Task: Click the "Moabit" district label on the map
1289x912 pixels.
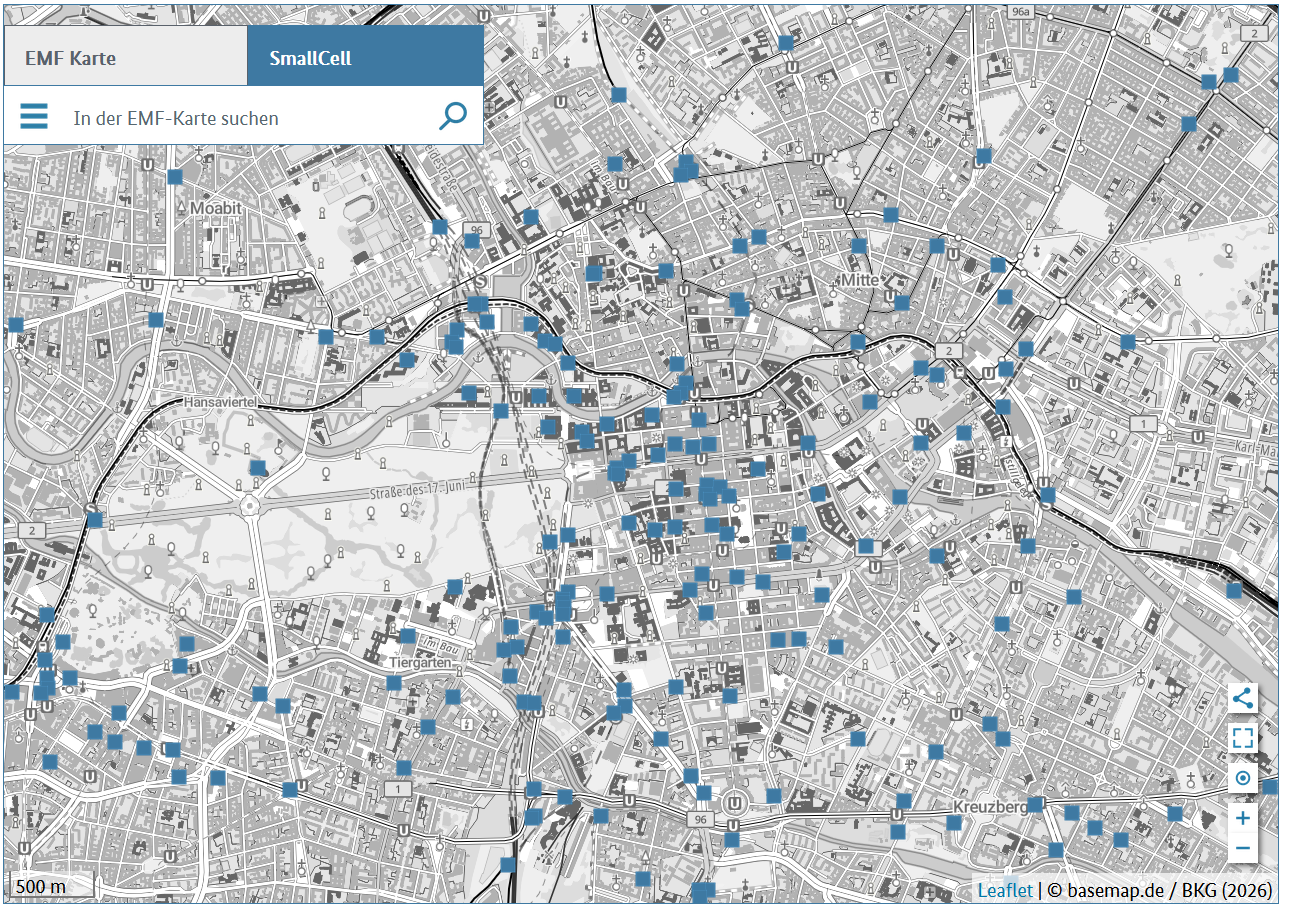Action: (x=216, y=207)
